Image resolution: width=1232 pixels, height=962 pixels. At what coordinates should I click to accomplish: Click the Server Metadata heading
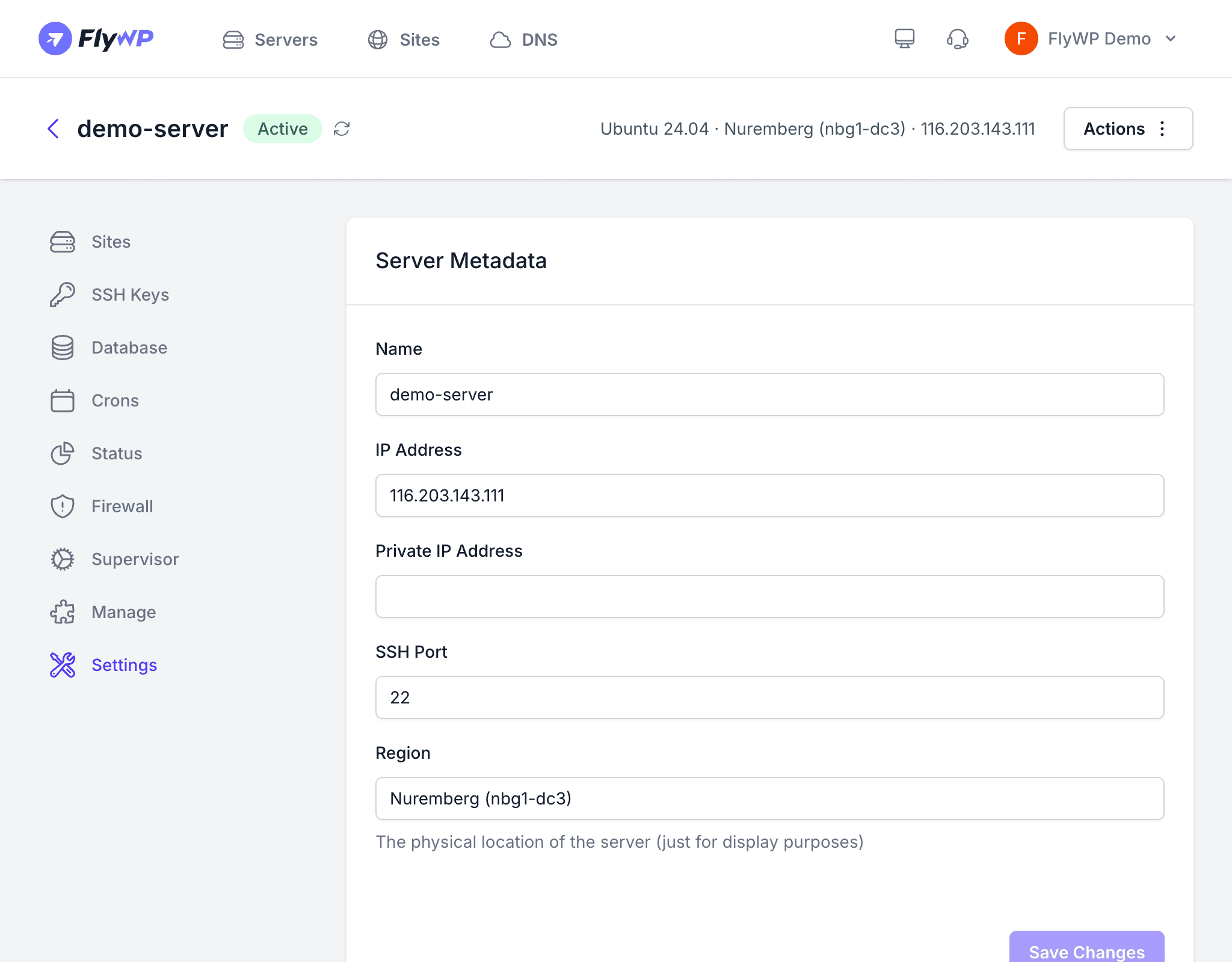click(461, 261)
